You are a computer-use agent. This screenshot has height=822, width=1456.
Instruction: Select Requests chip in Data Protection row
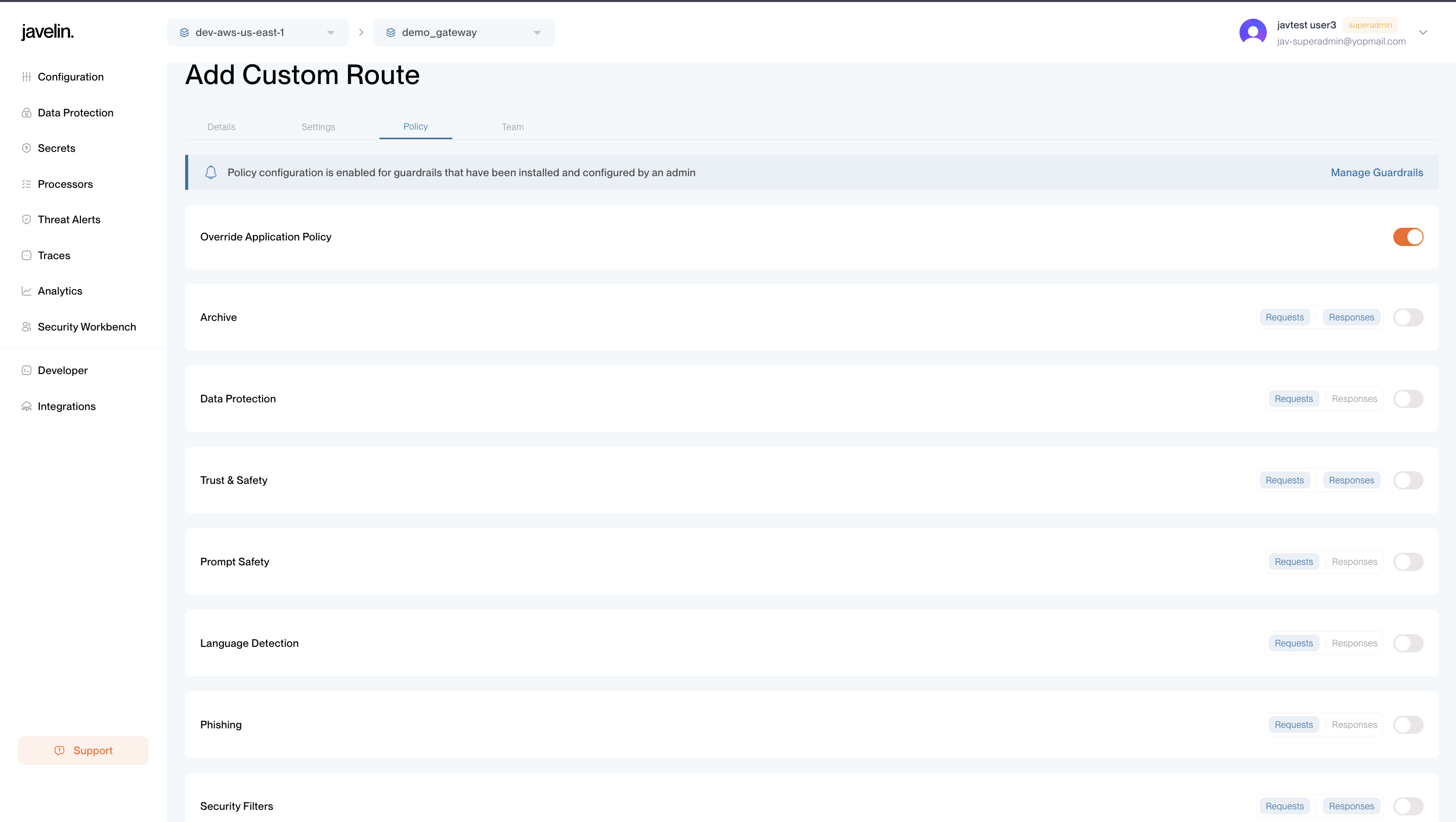coord(1293,398)
